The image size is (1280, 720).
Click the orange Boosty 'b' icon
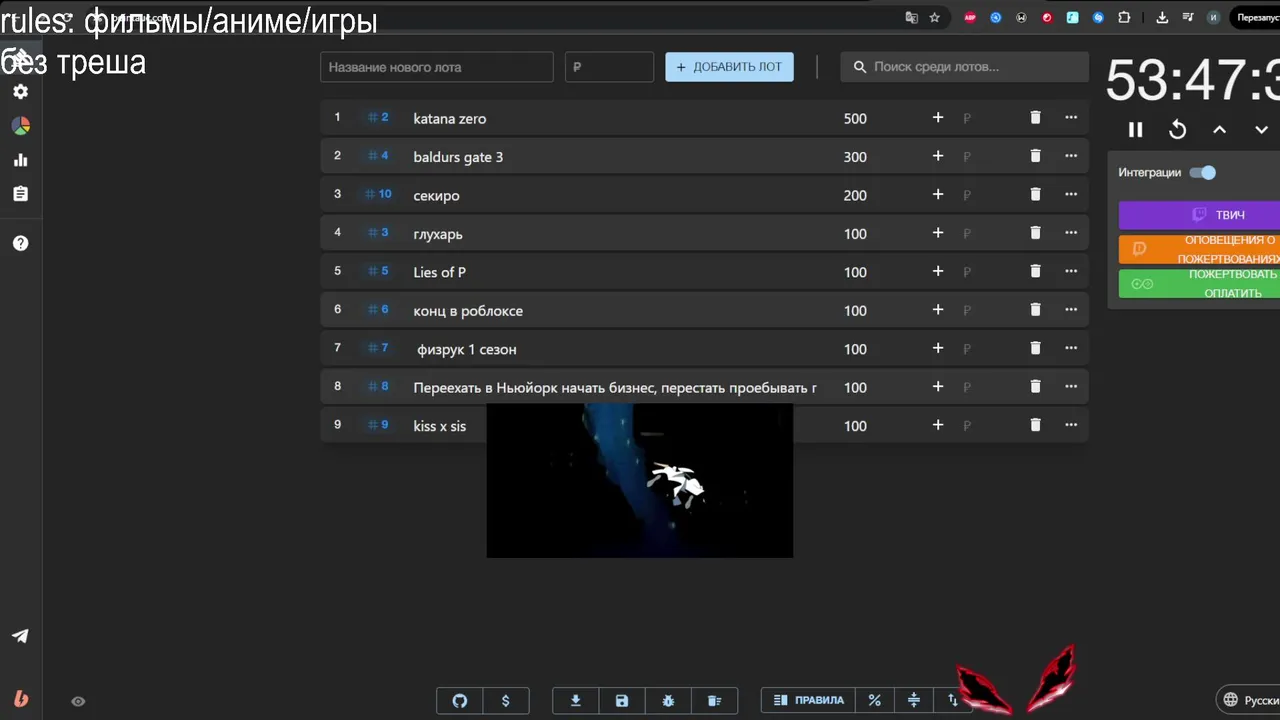pyautogui.click(x=20, y=698)
